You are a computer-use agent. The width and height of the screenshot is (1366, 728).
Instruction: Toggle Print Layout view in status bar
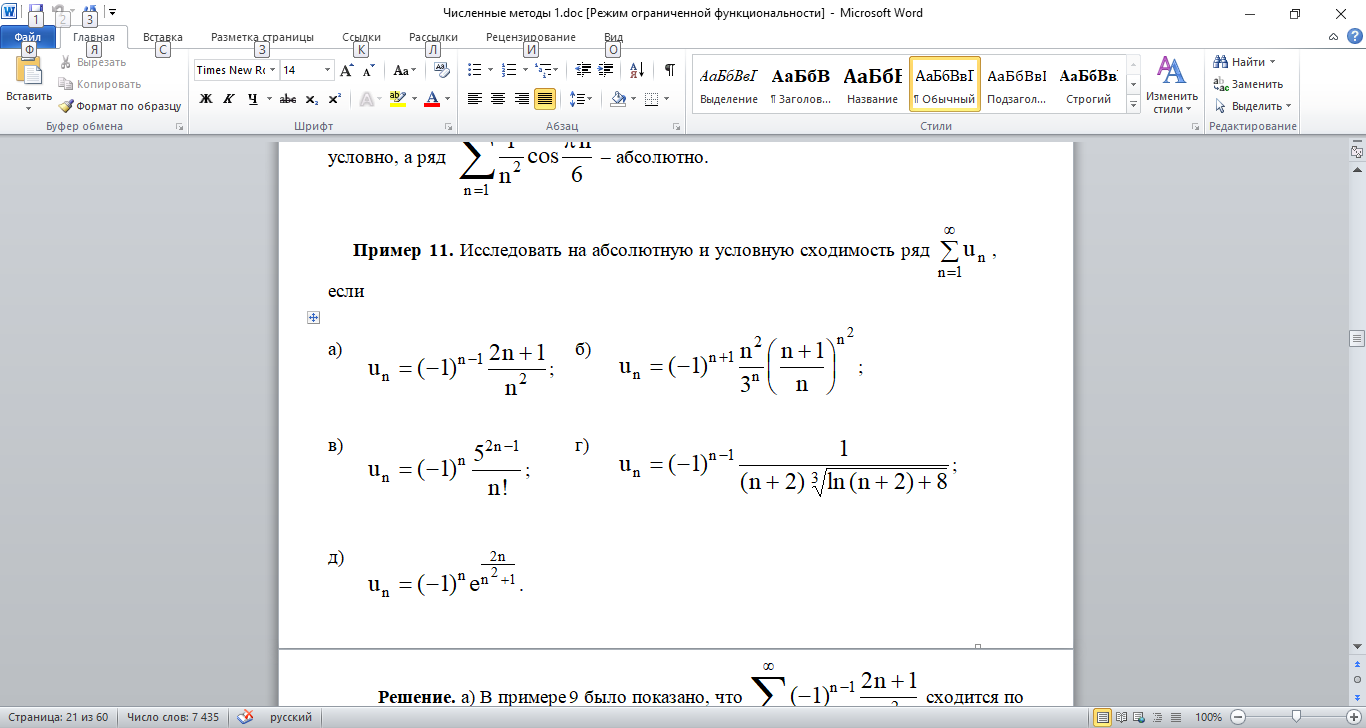tap(1103, 717)
